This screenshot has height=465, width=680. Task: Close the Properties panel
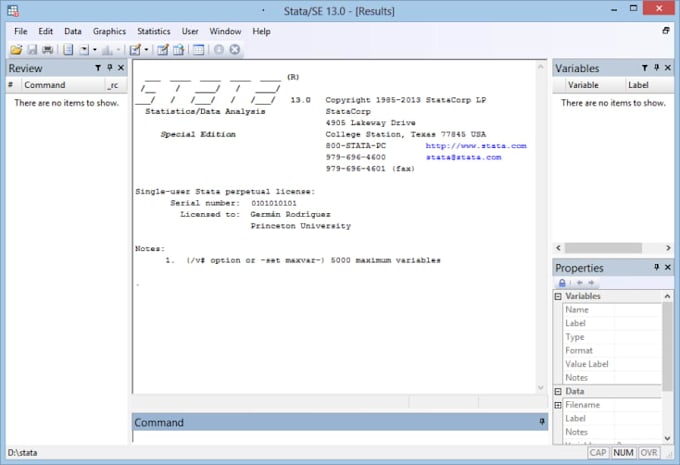pos(668,267)
